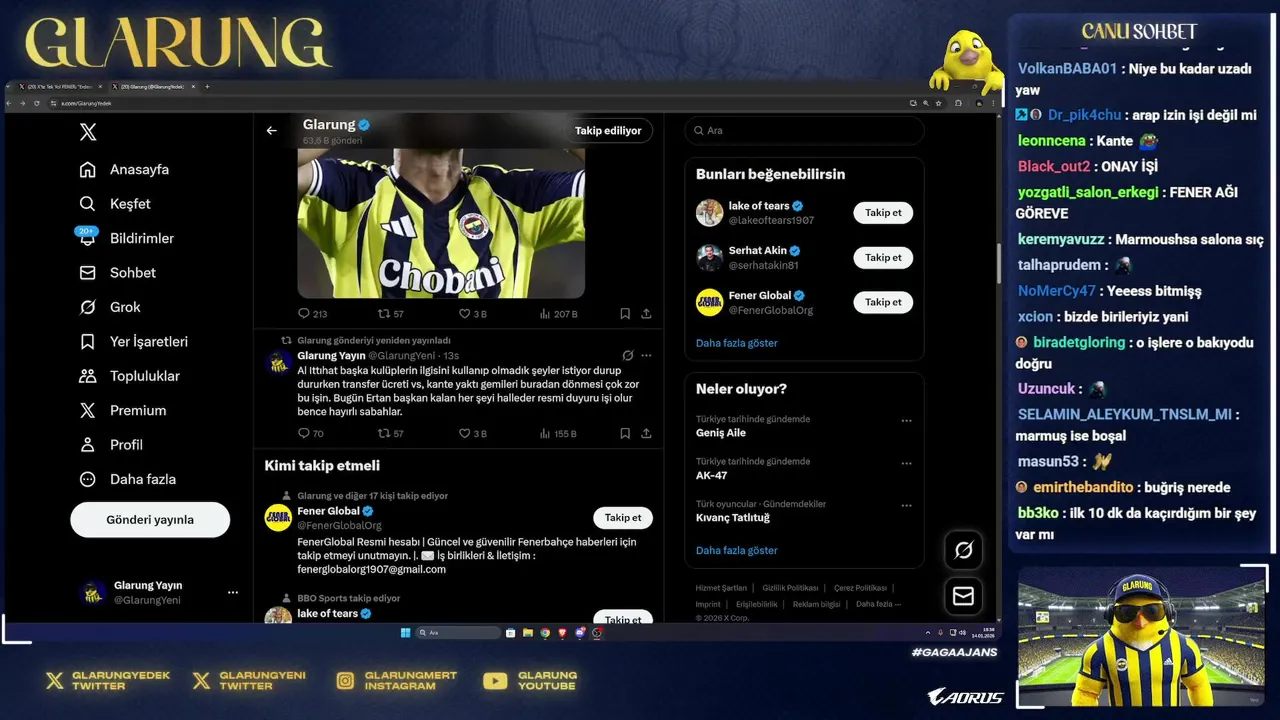Image resolution: width=1280 pixels, height=720 pixels.
Task: Switch to the first browser tab
Action: [60, 87]
